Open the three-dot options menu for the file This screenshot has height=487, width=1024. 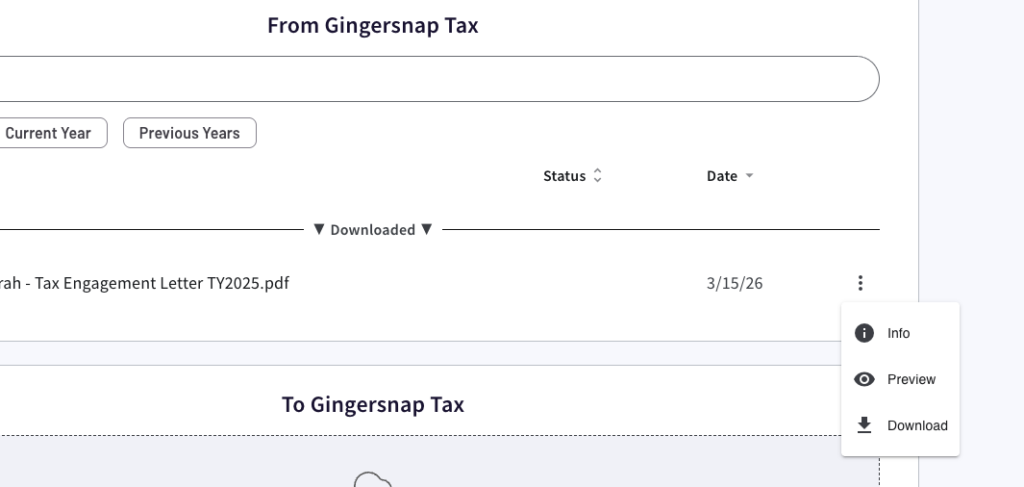pyautogui.click(x=860, y=284)
